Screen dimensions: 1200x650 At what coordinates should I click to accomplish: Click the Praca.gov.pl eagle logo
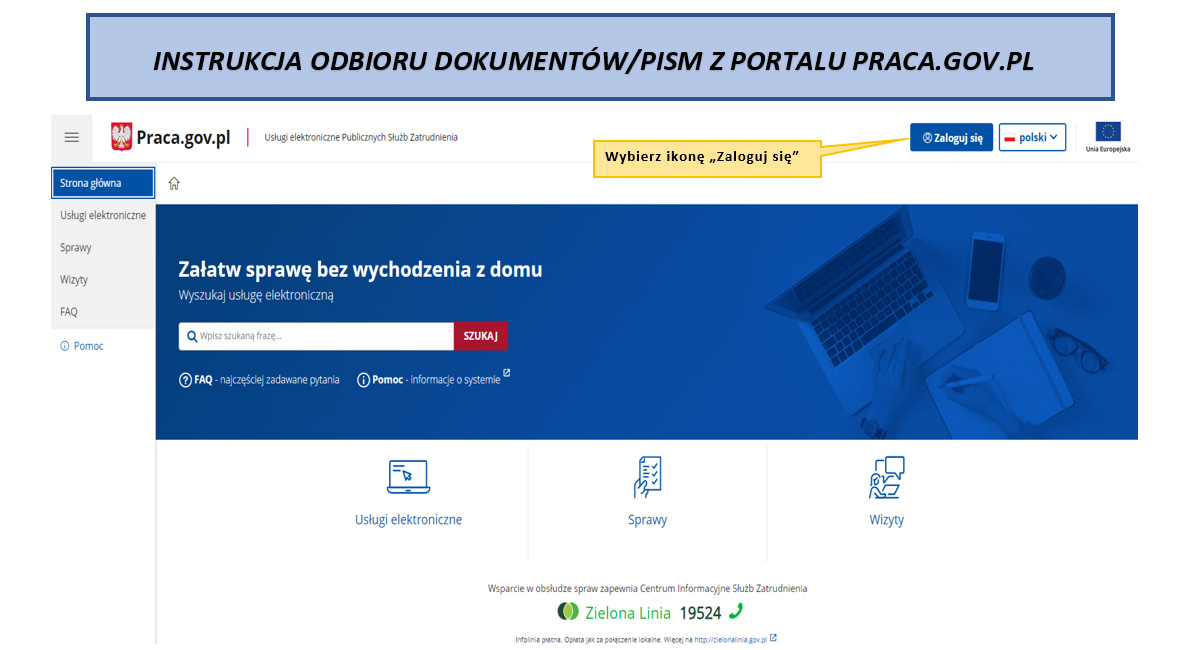122,137
